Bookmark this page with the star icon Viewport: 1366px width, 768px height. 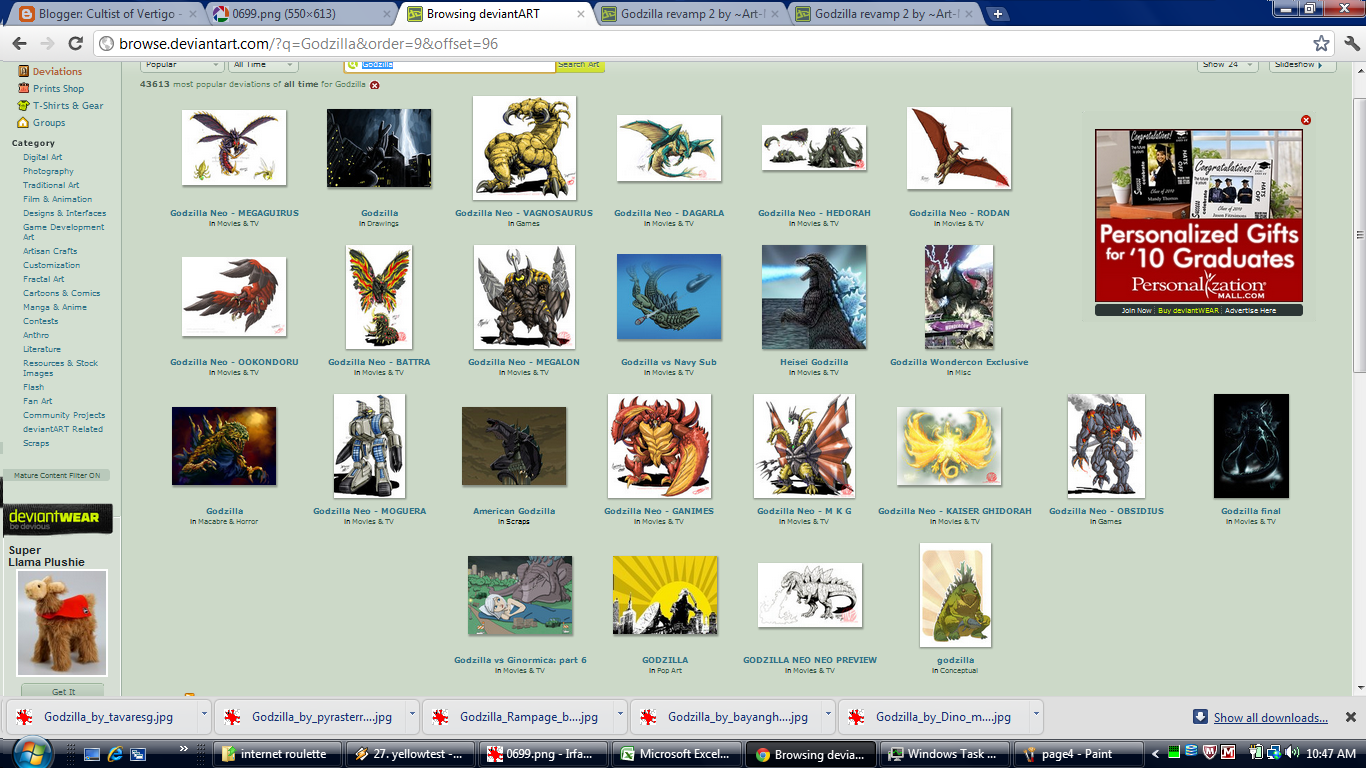coord(1321,44)
